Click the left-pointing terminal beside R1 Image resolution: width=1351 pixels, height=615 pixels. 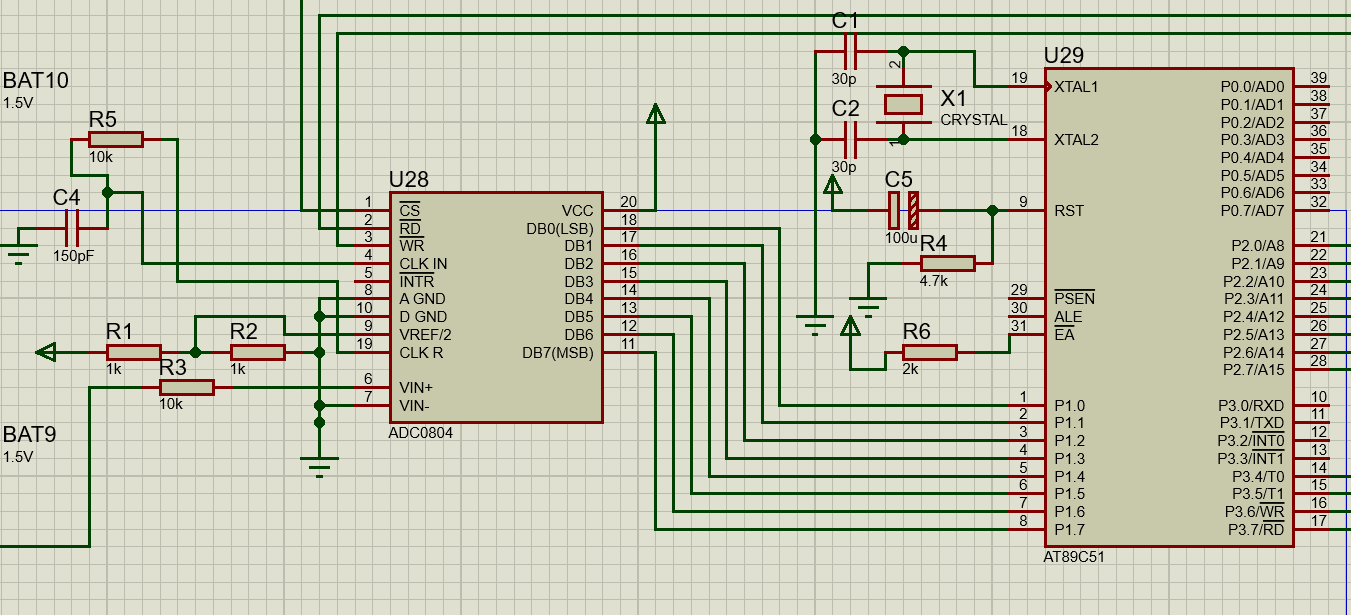46,352
